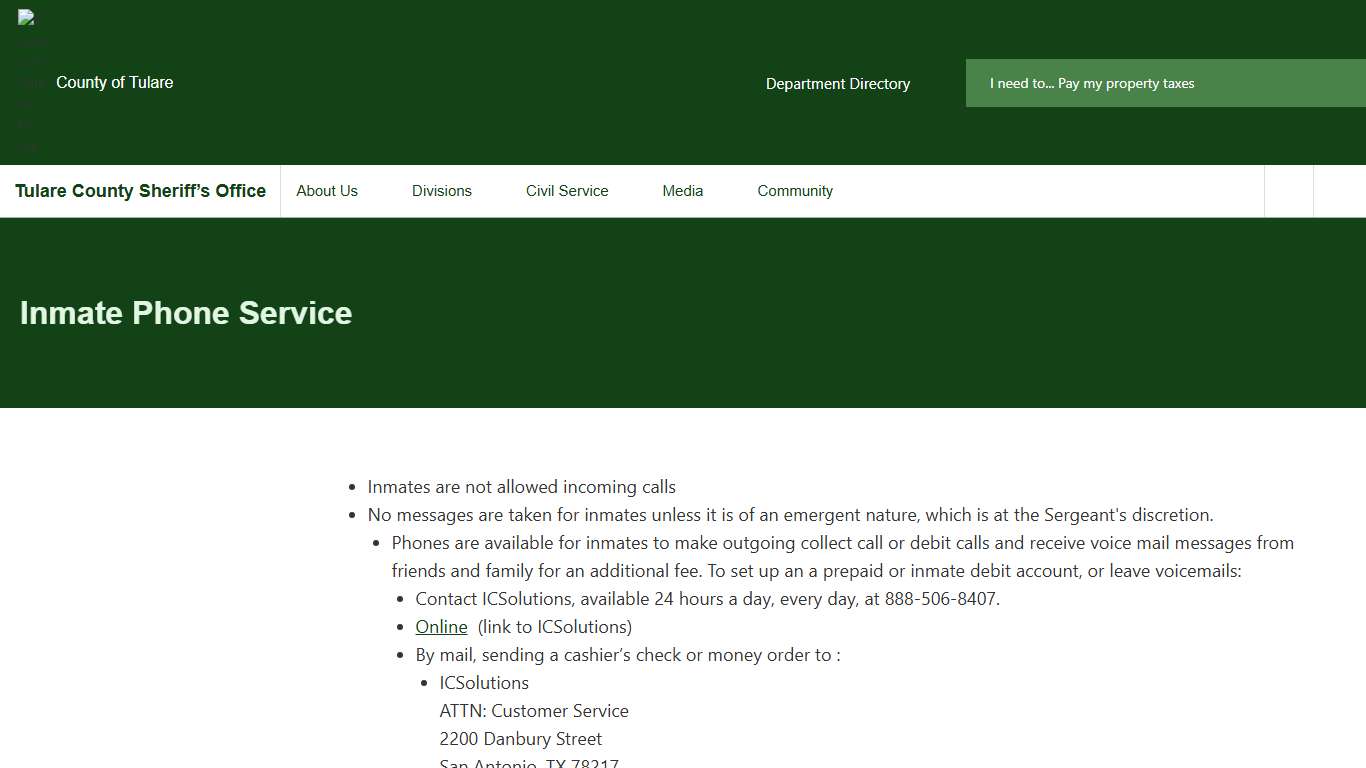Follow the "Online" ICSolutions link
The width and height of the screenshot is (1366, 768).
click(441, 626)
